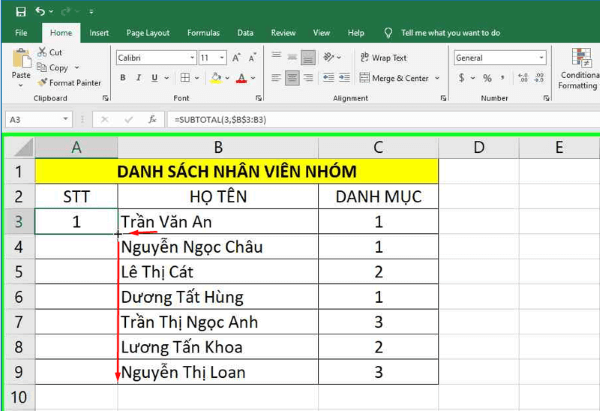
Task: Switch to the Data tab
Action: click(245, 33)
